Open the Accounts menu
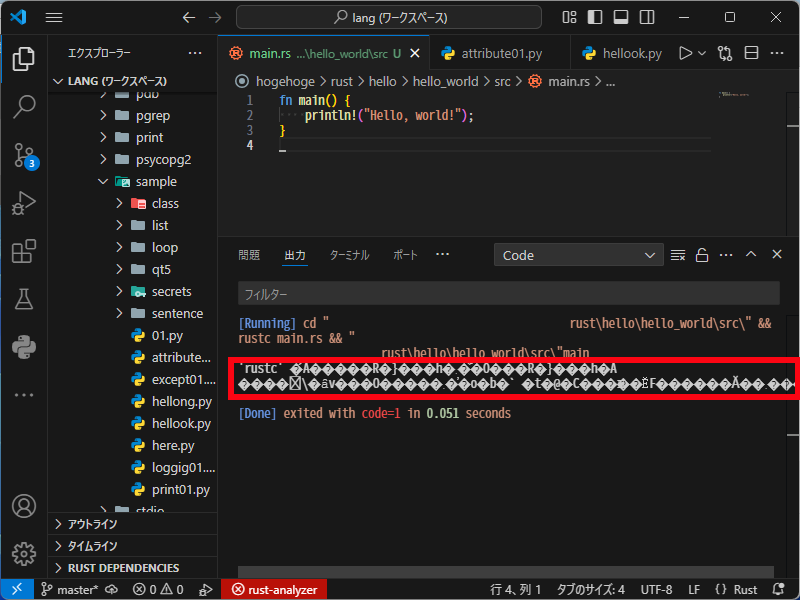This screenshot has width=800, height=600. (x=23, y=506)
